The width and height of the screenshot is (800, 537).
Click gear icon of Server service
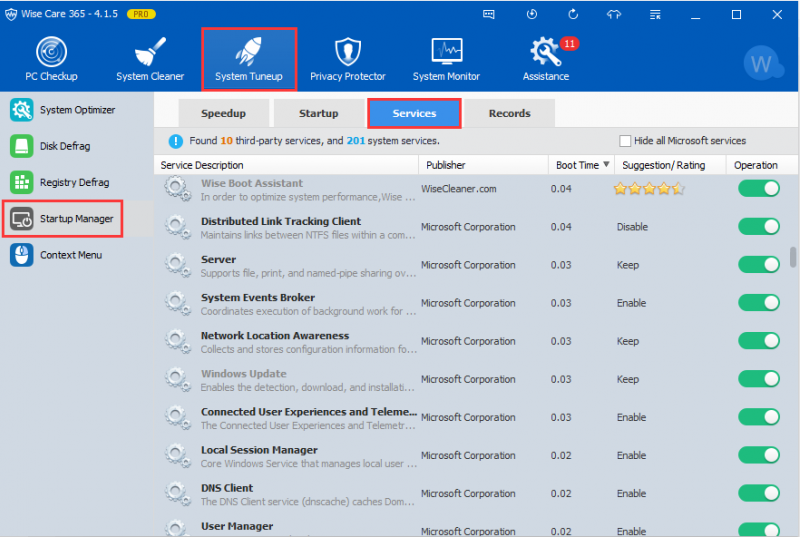coord(178,265)
